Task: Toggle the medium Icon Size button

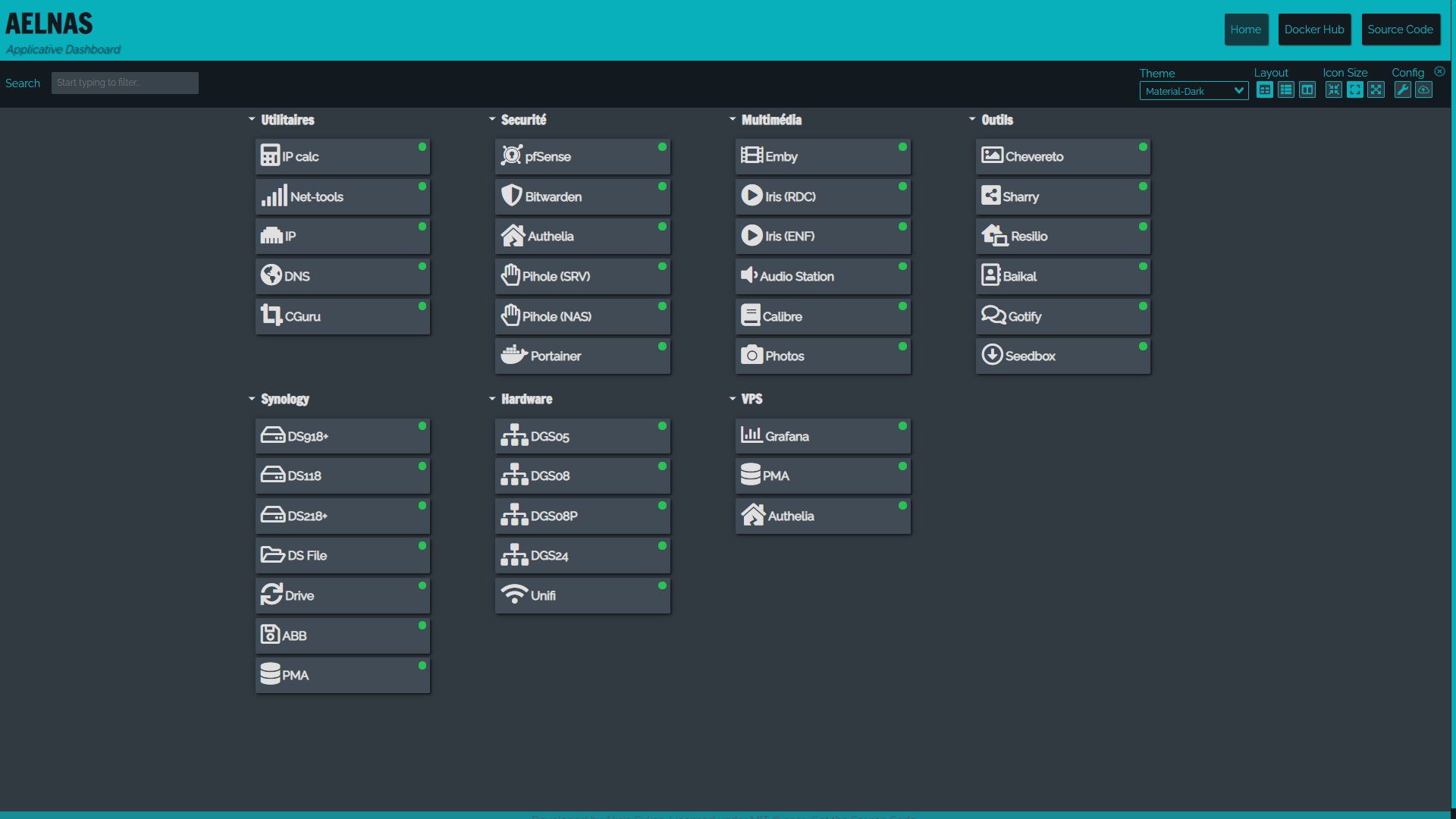Action: 1355,89
